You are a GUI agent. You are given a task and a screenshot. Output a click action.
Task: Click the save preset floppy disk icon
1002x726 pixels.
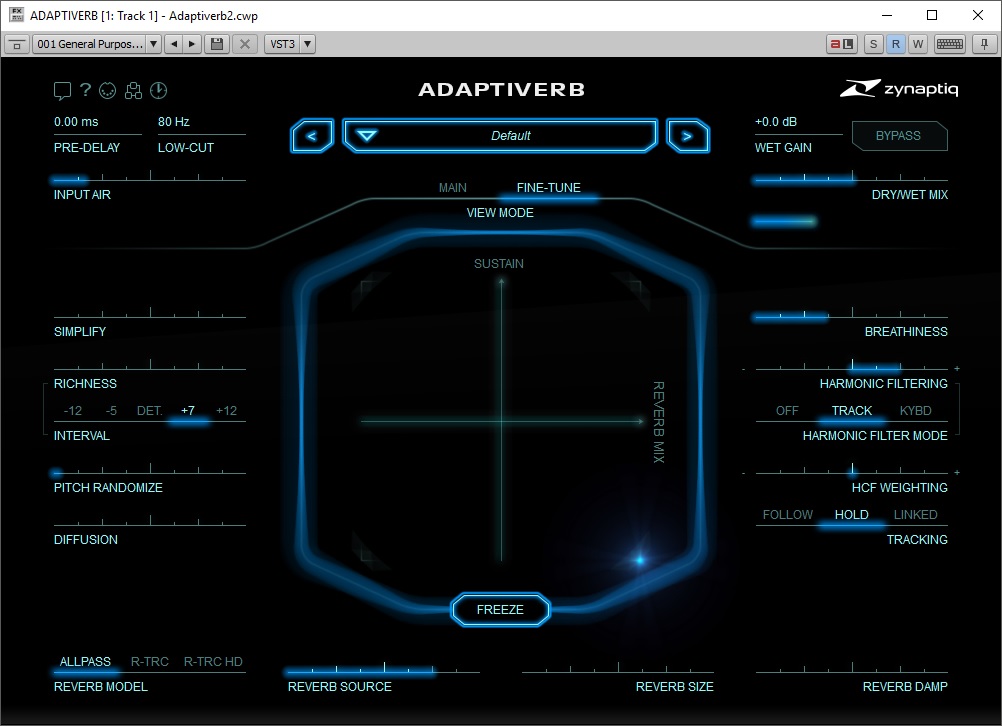point(217,44)
